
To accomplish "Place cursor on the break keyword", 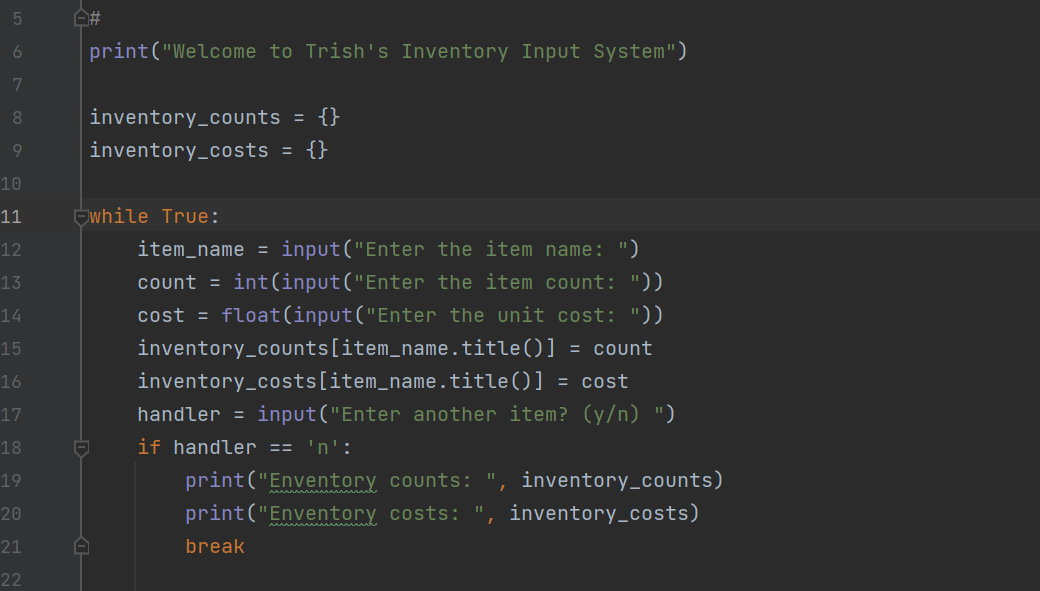I will [x=214, y=546].
